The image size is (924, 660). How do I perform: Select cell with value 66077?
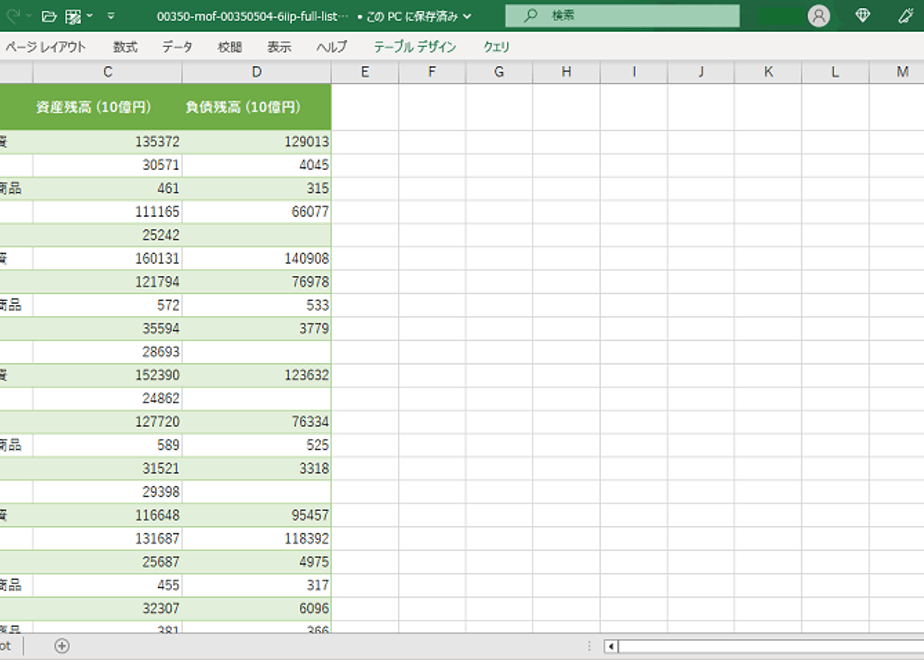(x=256, y=212)
